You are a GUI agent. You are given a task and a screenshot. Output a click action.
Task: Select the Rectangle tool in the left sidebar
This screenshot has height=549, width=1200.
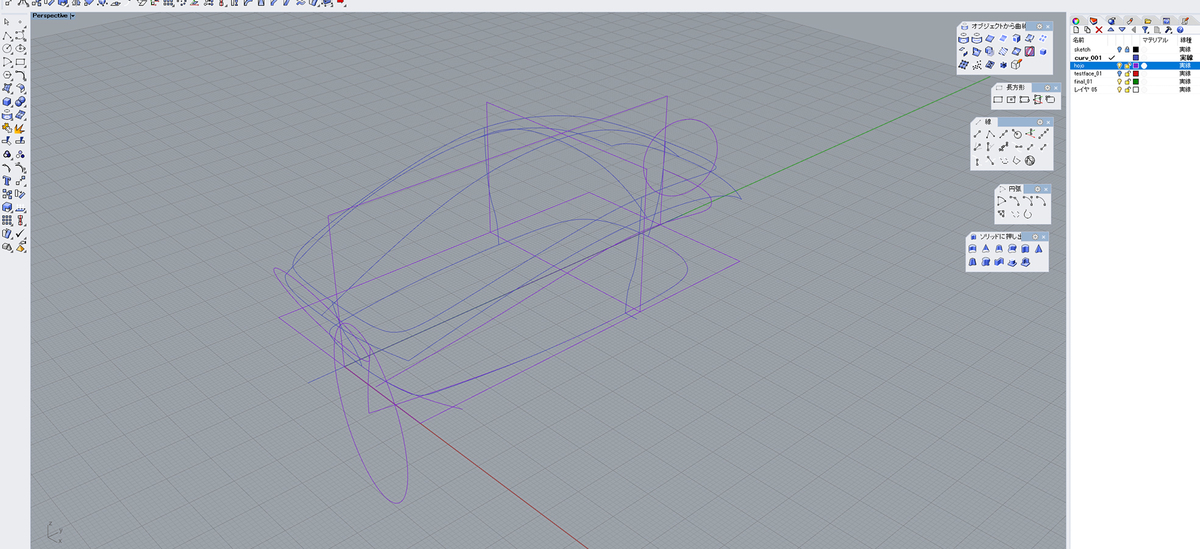[x=20, y=61]
